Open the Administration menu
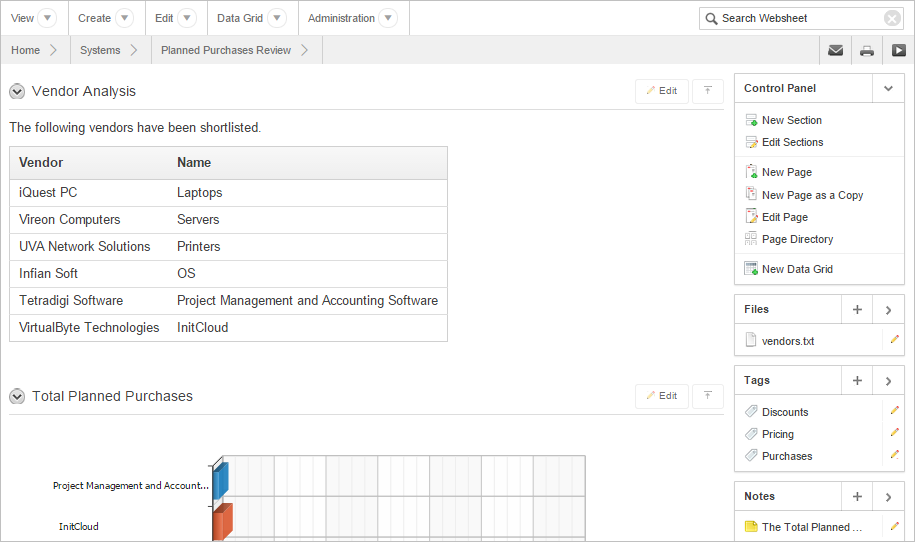Viewport: 915px width, 542px height. [388, 18]
